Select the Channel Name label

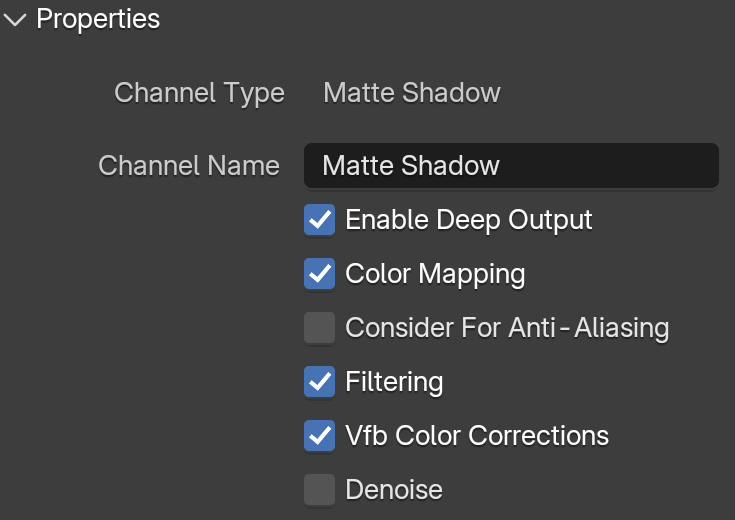(x=189, y=166)
